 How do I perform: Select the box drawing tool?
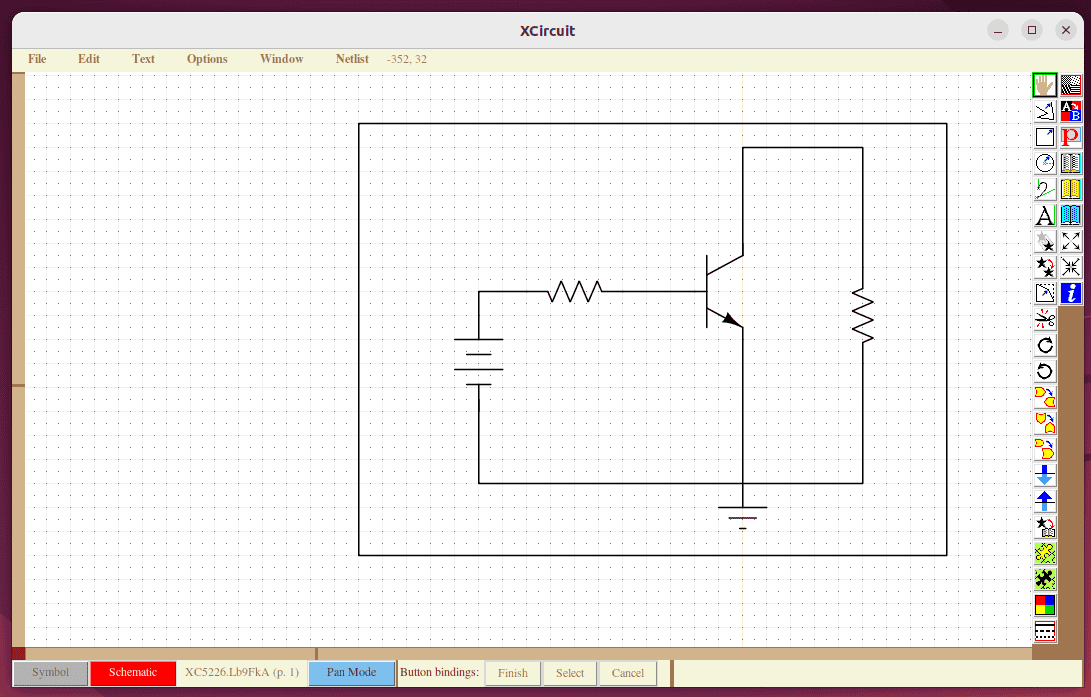tap(1044, 137)
